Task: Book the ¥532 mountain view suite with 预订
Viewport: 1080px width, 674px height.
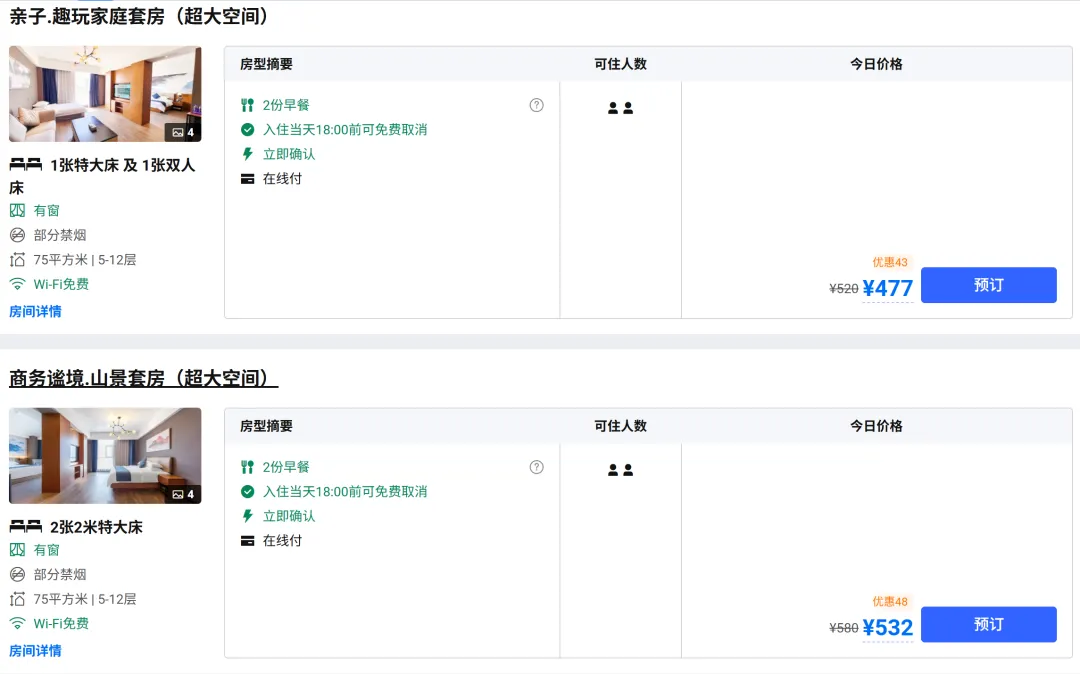Action: 988,624
